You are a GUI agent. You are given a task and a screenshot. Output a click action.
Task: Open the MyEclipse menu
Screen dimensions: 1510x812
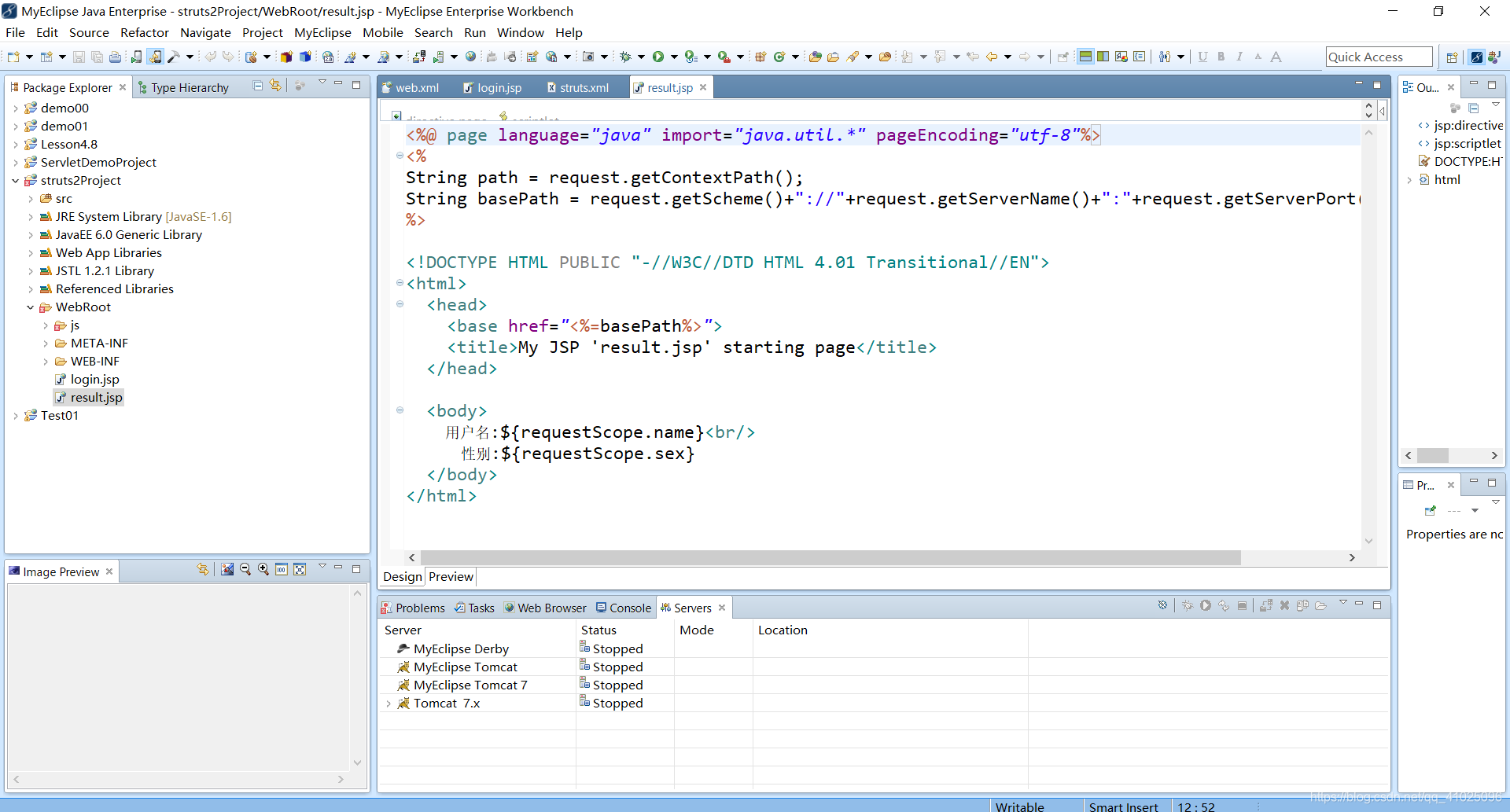[x=322, y=32]
